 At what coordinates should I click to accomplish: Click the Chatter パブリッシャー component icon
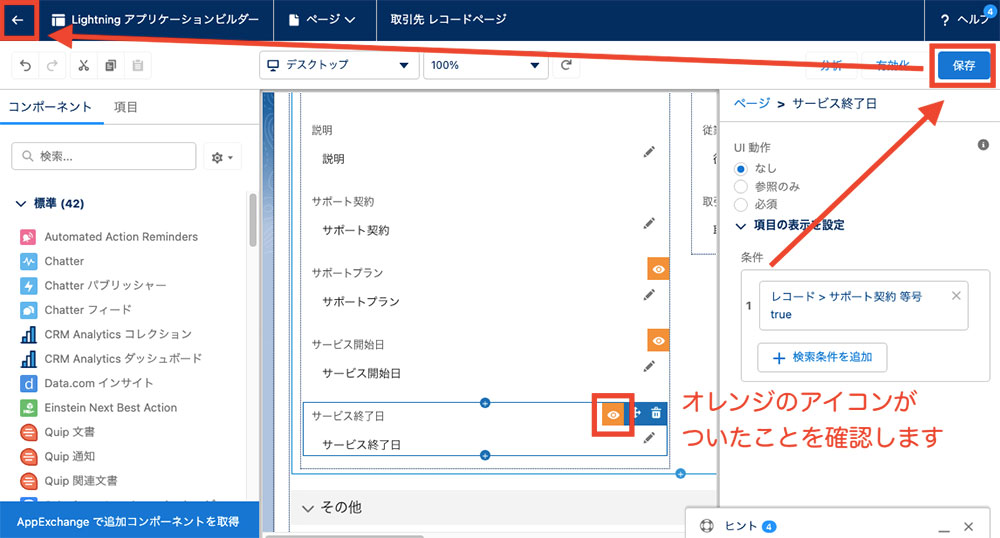[x=28, y=286]
